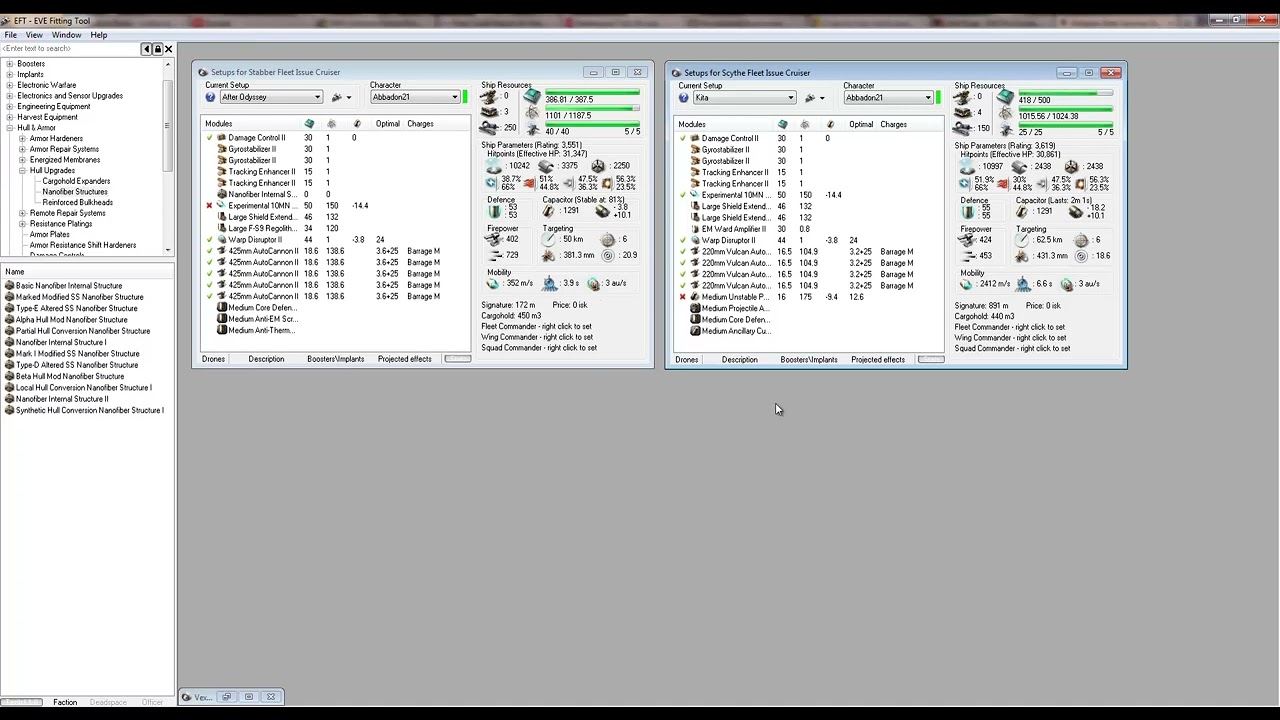The image size is (1280, 720).
Task: Open Current Setup dropdown in Stabber window
Action: (271, 97)
